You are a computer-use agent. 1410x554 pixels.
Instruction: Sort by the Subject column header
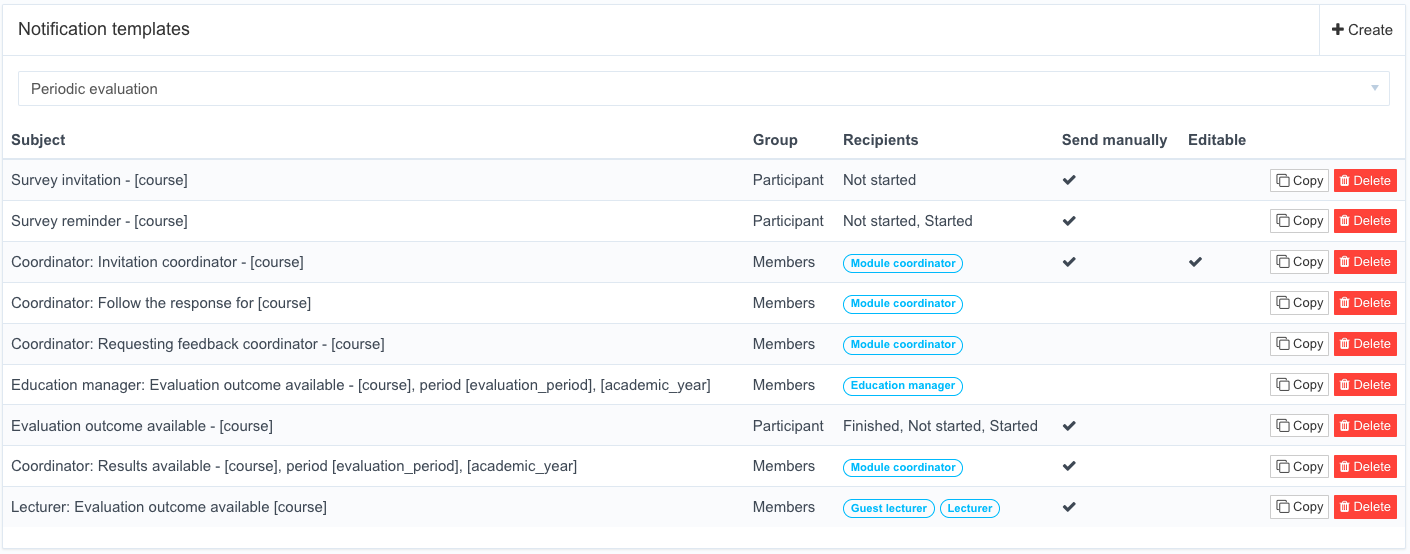point(38,140)
